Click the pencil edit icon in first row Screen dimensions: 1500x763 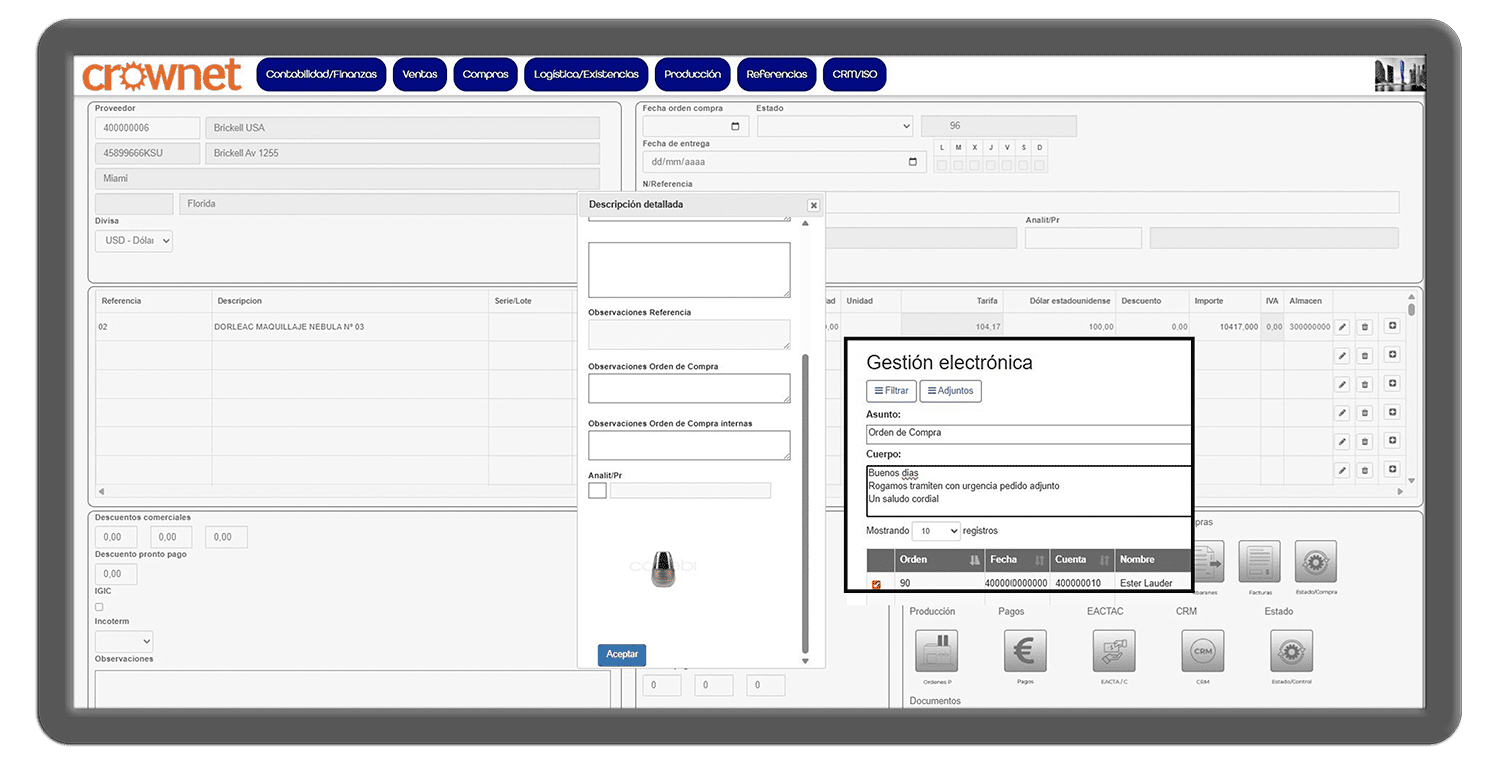[x=1342, y=327]
